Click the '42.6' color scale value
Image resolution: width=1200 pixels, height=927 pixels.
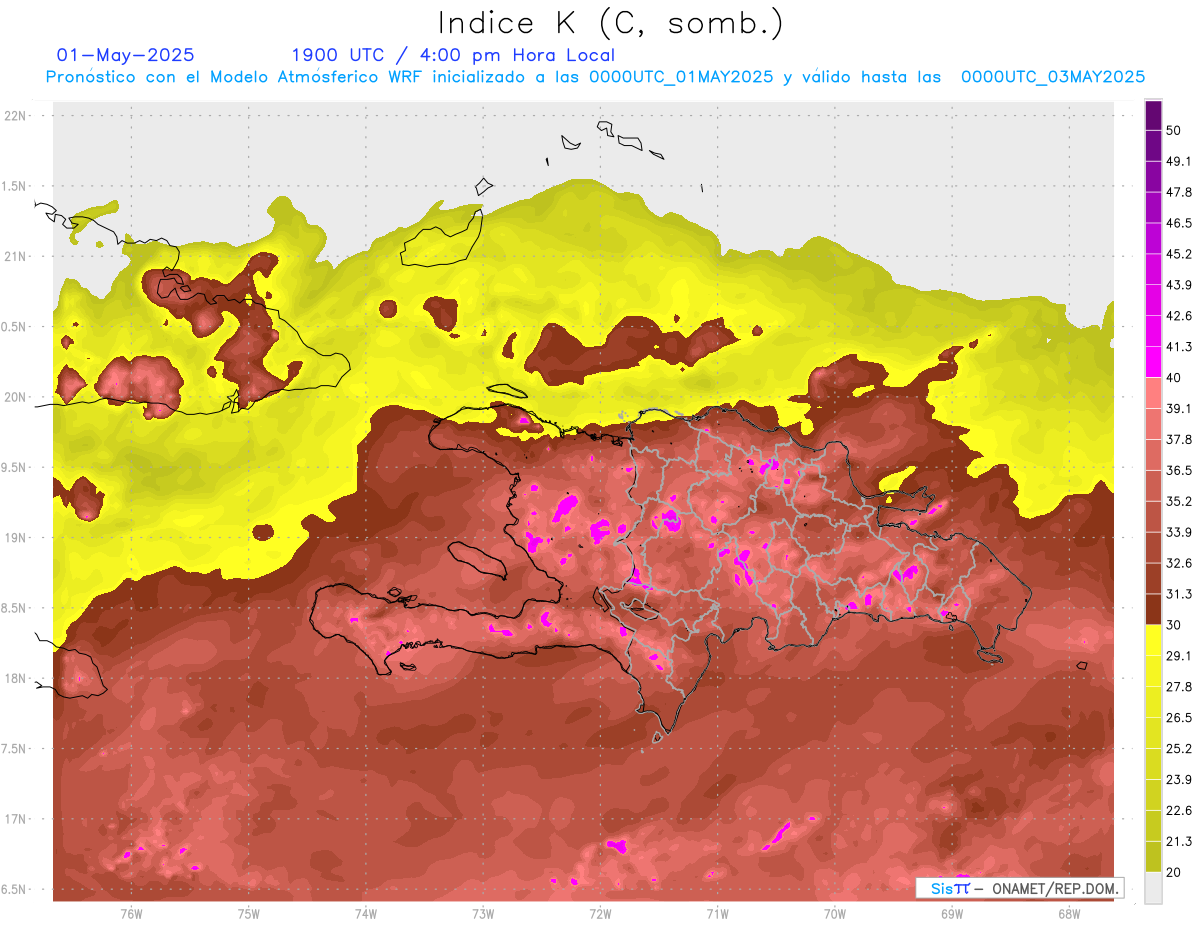(x=1178, y=316)
